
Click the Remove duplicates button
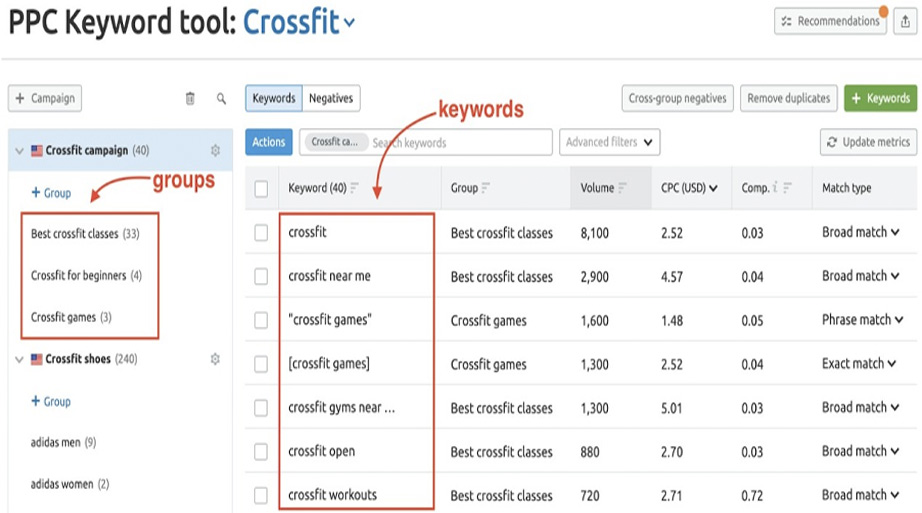coord(789,98)
